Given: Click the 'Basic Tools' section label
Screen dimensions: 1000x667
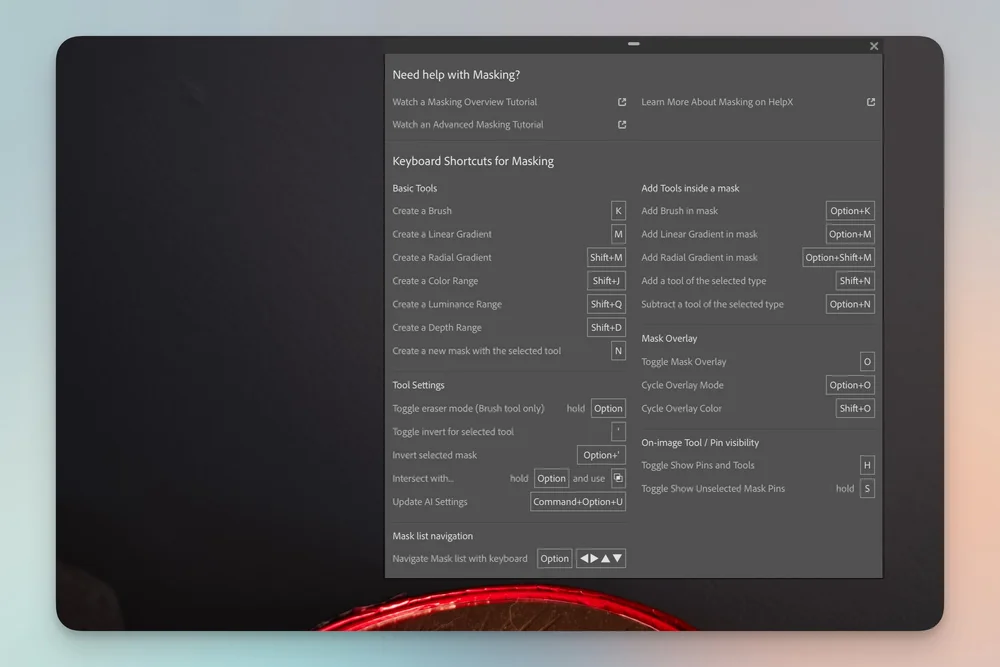Looking at the screenshot, I should [415, 188].
